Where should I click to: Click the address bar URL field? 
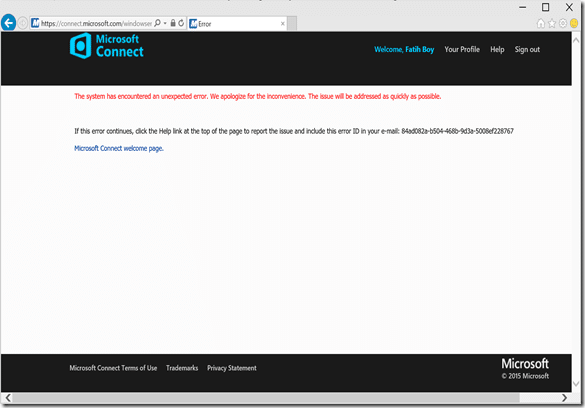point(96,23)
